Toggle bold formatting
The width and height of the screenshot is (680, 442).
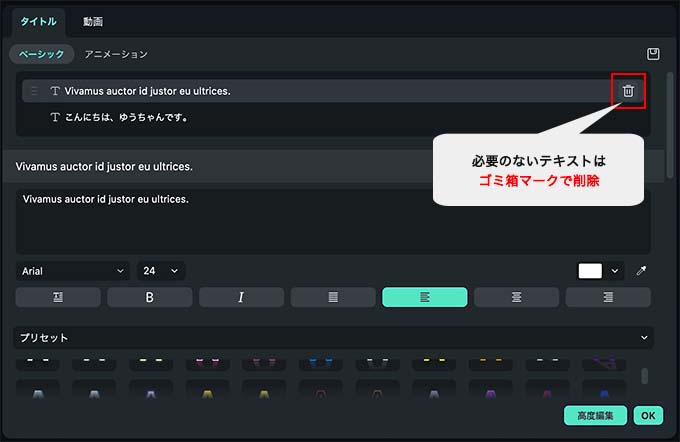(150, 297)
